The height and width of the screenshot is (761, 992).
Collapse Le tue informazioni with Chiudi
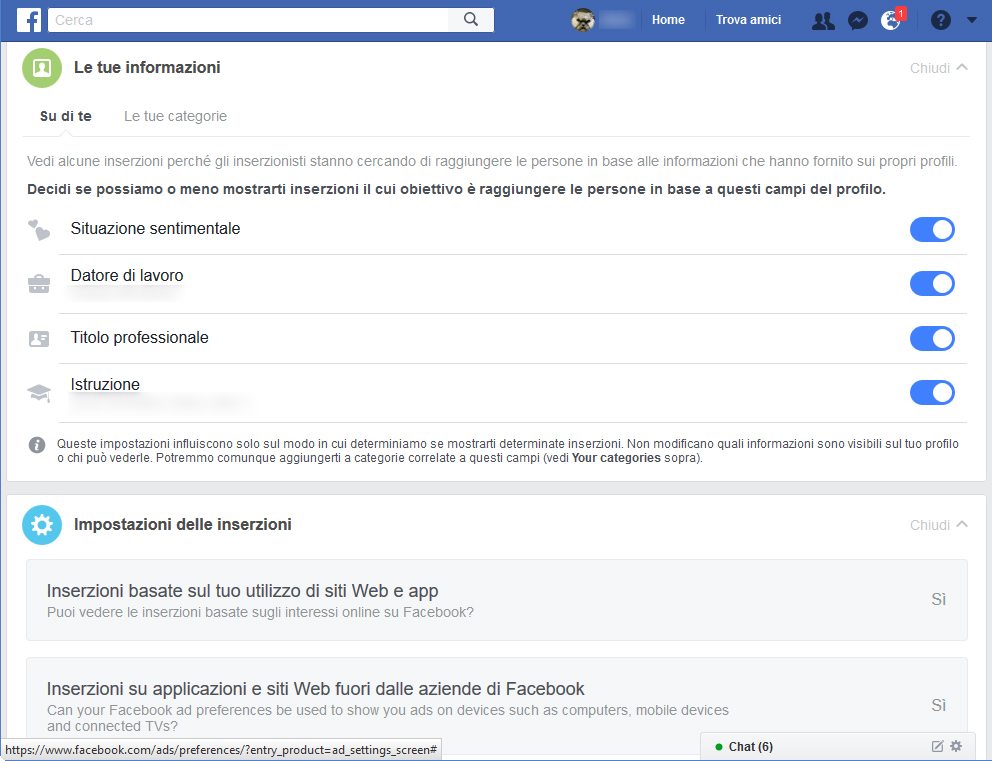point(938,68)
